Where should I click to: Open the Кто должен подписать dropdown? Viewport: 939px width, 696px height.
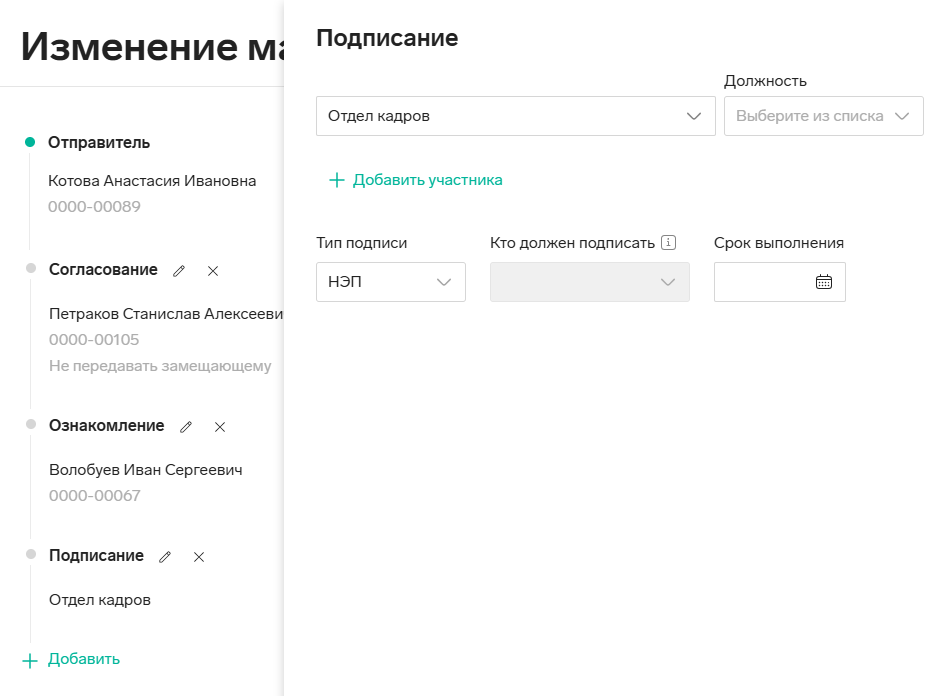(x=589, y=282)
